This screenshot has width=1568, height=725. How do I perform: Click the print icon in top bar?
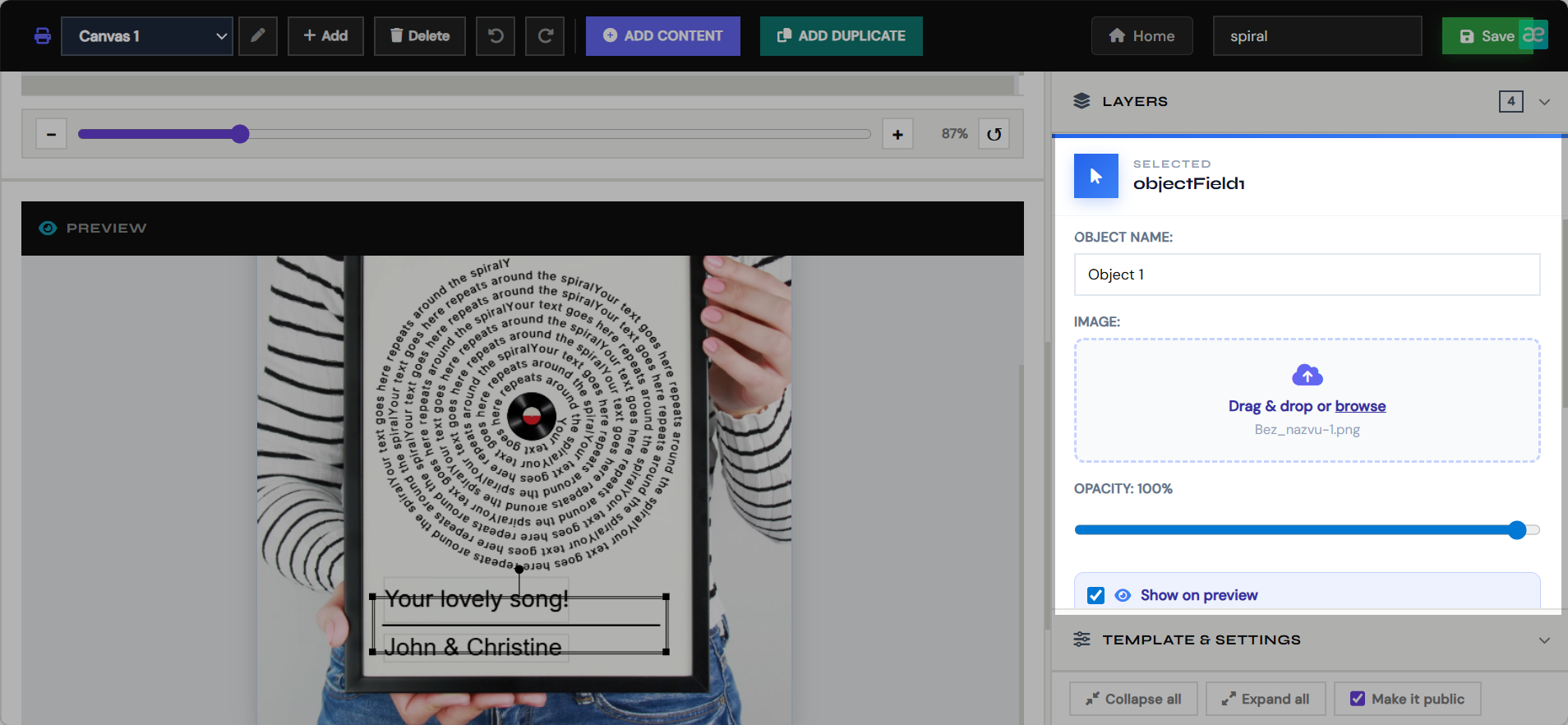click(43, 36)
